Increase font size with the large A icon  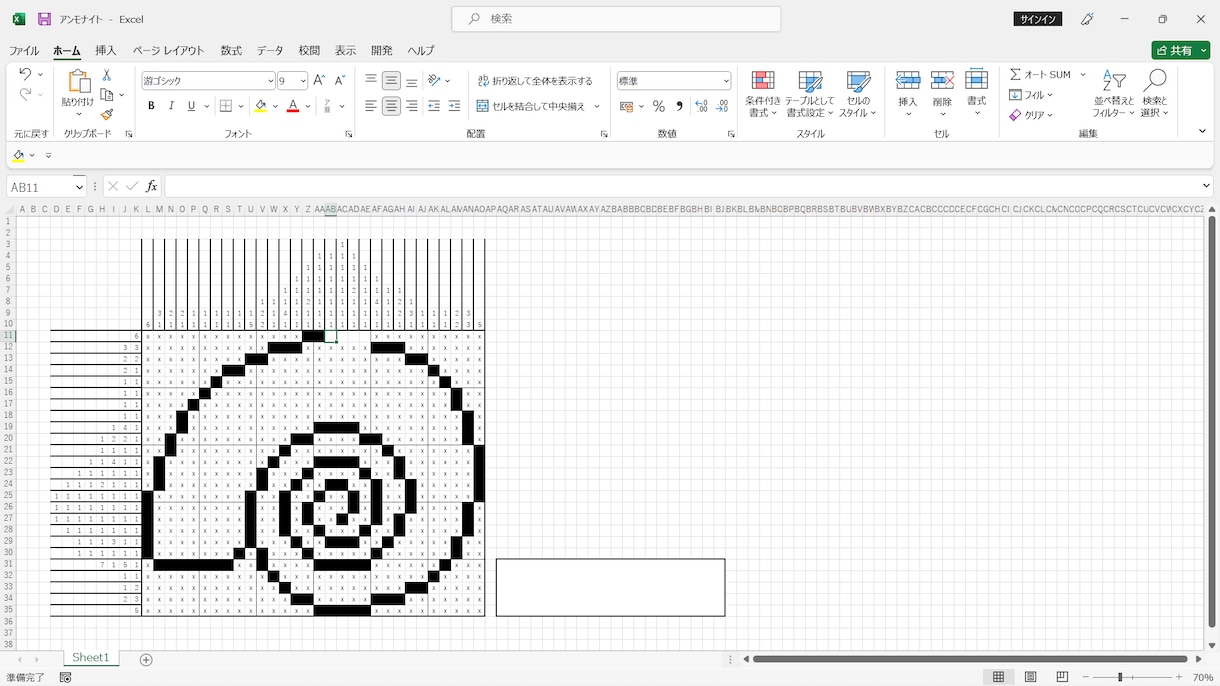319,80
